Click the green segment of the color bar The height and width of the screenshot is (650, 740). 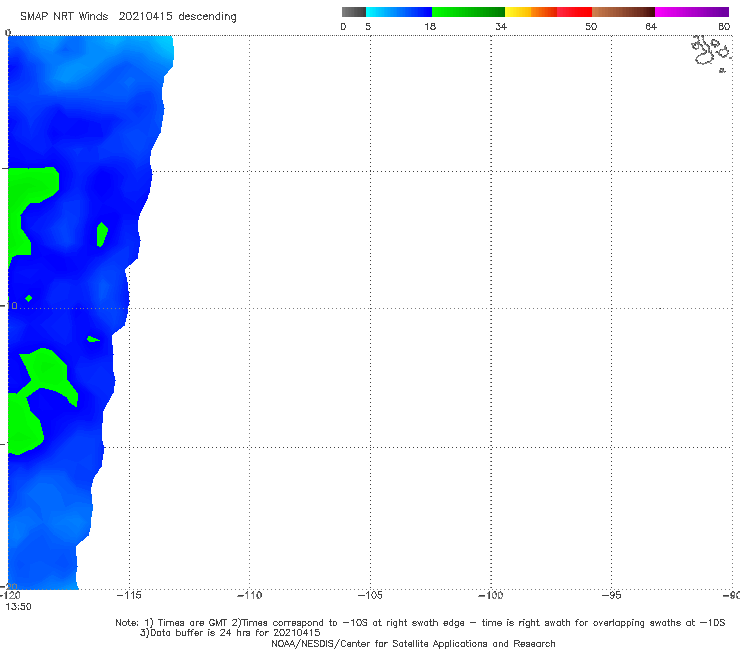click(468, 12)
